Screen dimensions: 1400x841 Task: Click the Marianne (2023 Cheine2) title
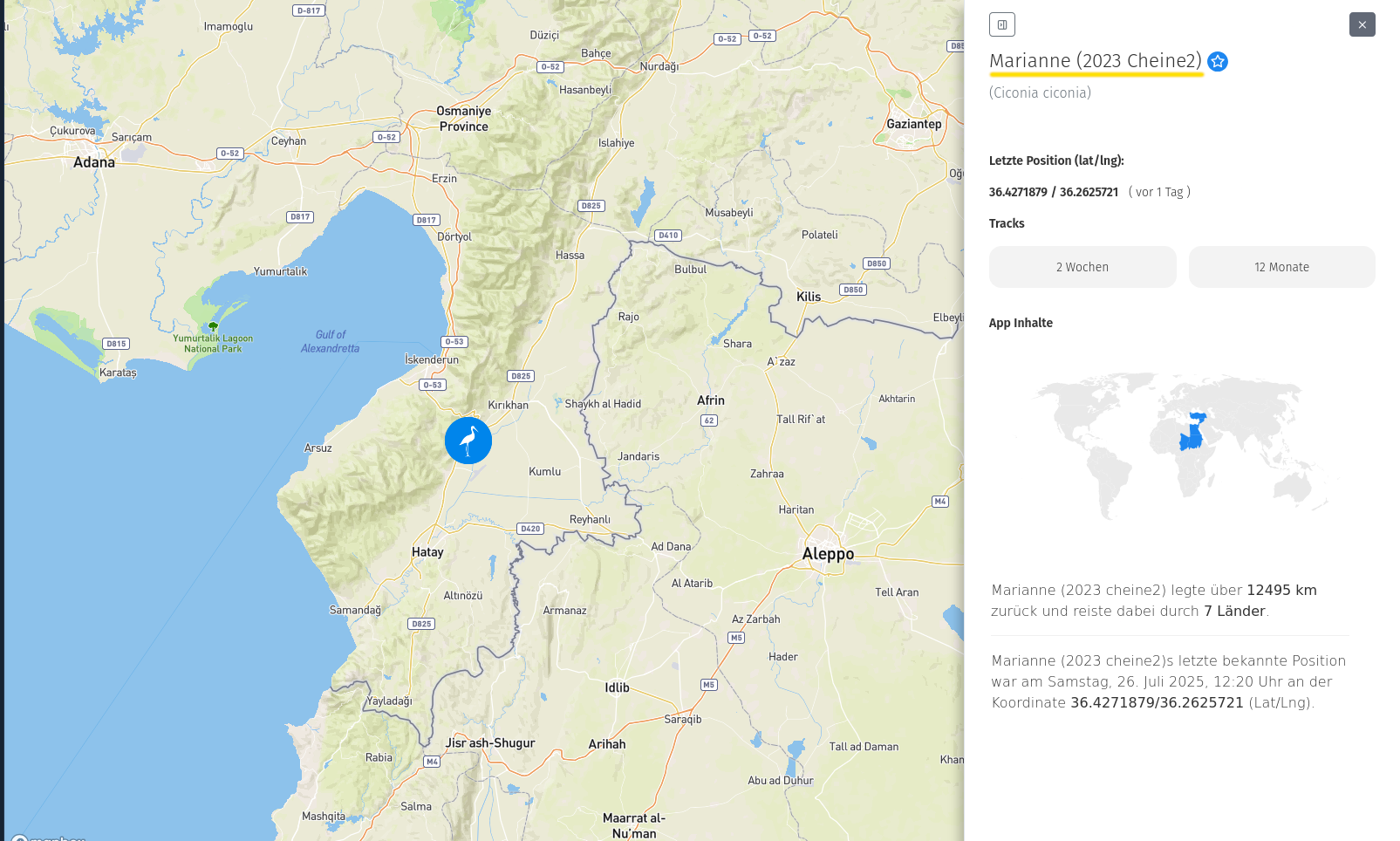[1095, 61]
